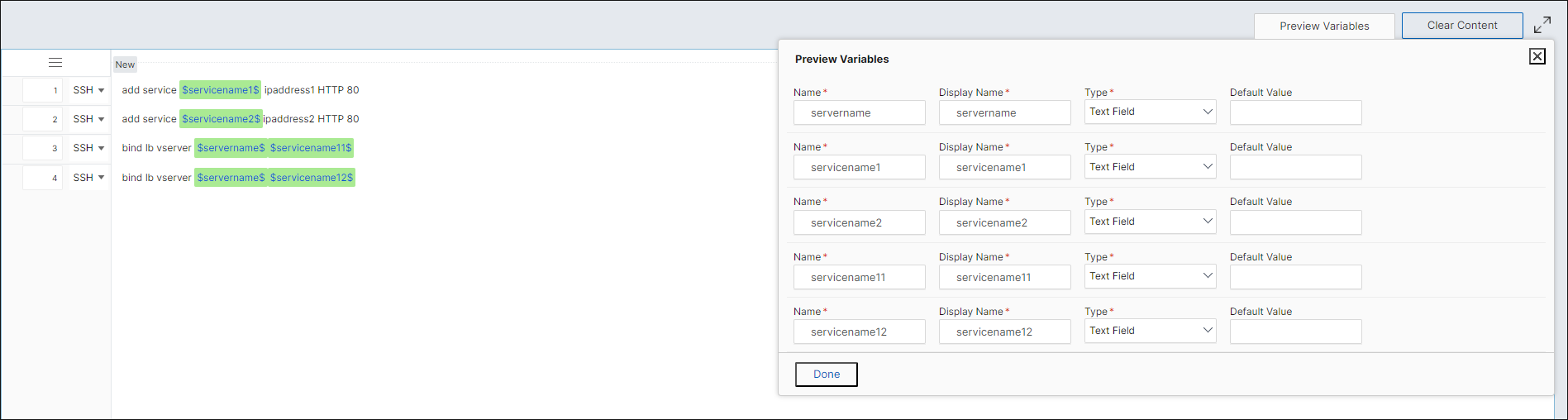Click the Preview Variables panel heading
The height and width of the screenshot is (420, 1568).
coord(842,60)
